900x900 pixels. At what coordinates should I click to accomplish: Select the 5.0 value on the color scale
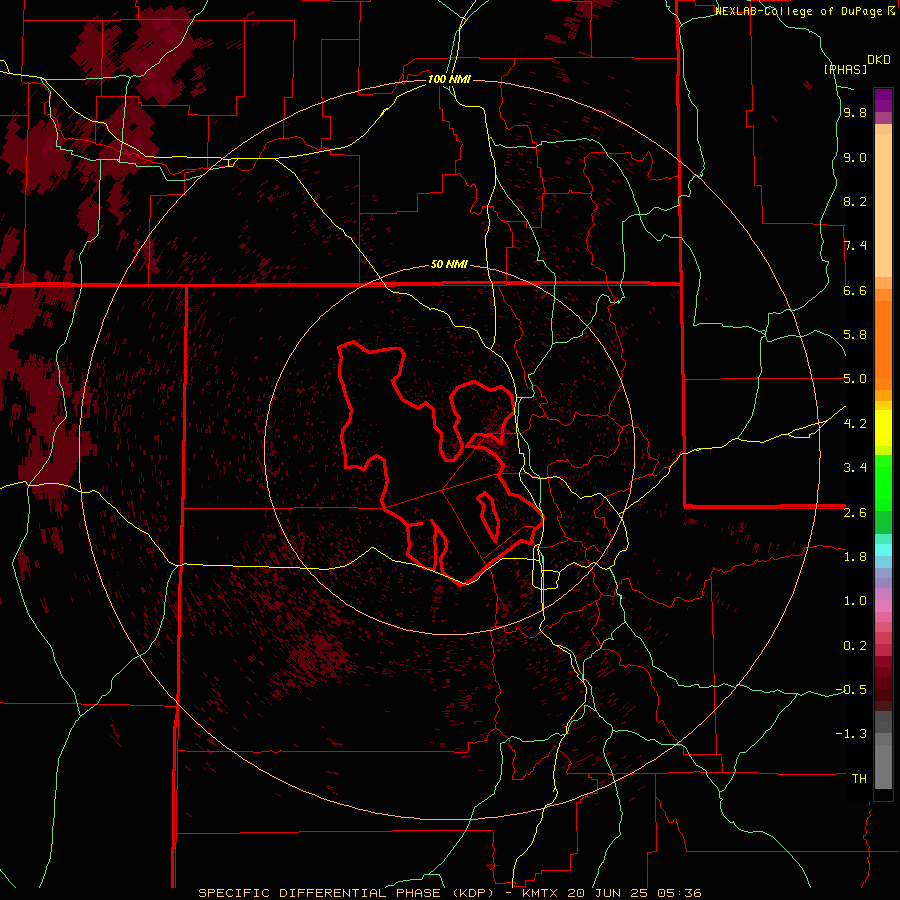point(855,379)
